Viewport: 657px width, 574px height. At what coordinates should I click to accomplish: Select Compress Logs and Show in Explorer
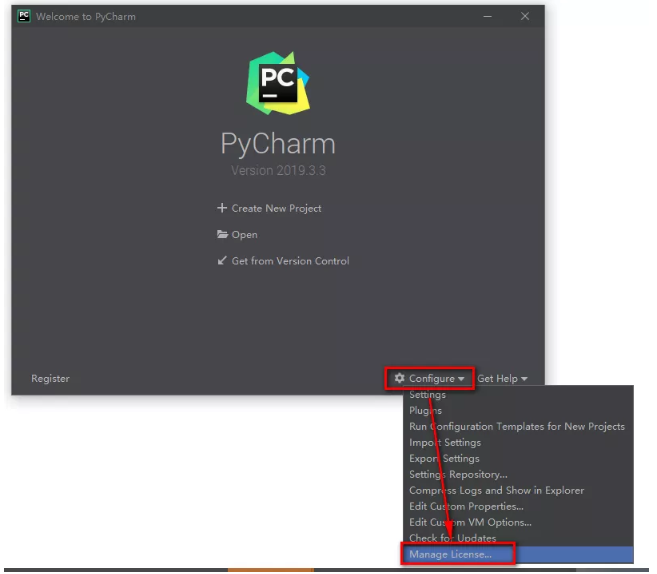coord(518,490)
